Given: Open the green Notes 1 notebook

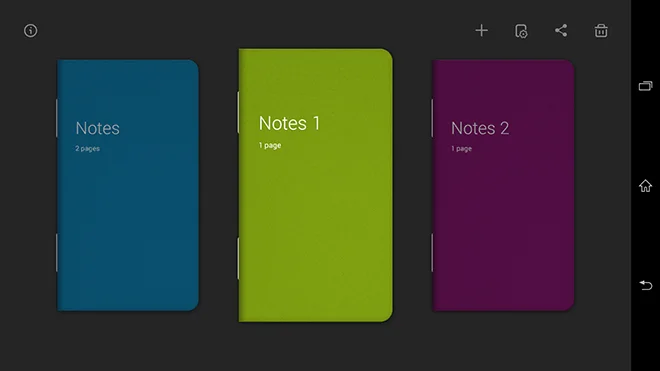Looking at the screenshot, I should click(x=315, y=185).
